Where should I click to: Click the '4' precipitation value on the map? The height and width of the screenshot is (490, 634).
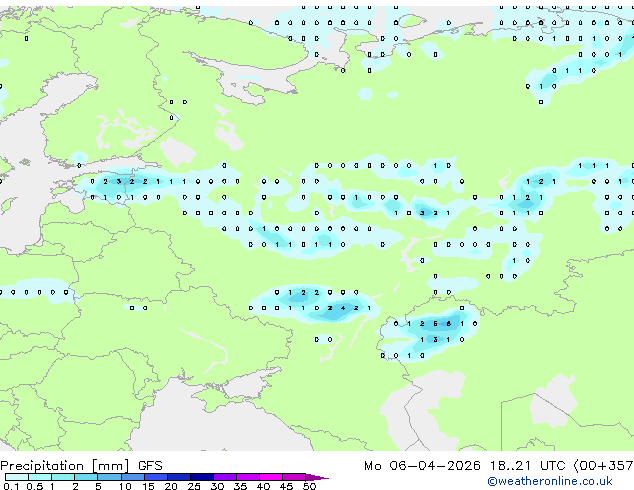[343, 308]
